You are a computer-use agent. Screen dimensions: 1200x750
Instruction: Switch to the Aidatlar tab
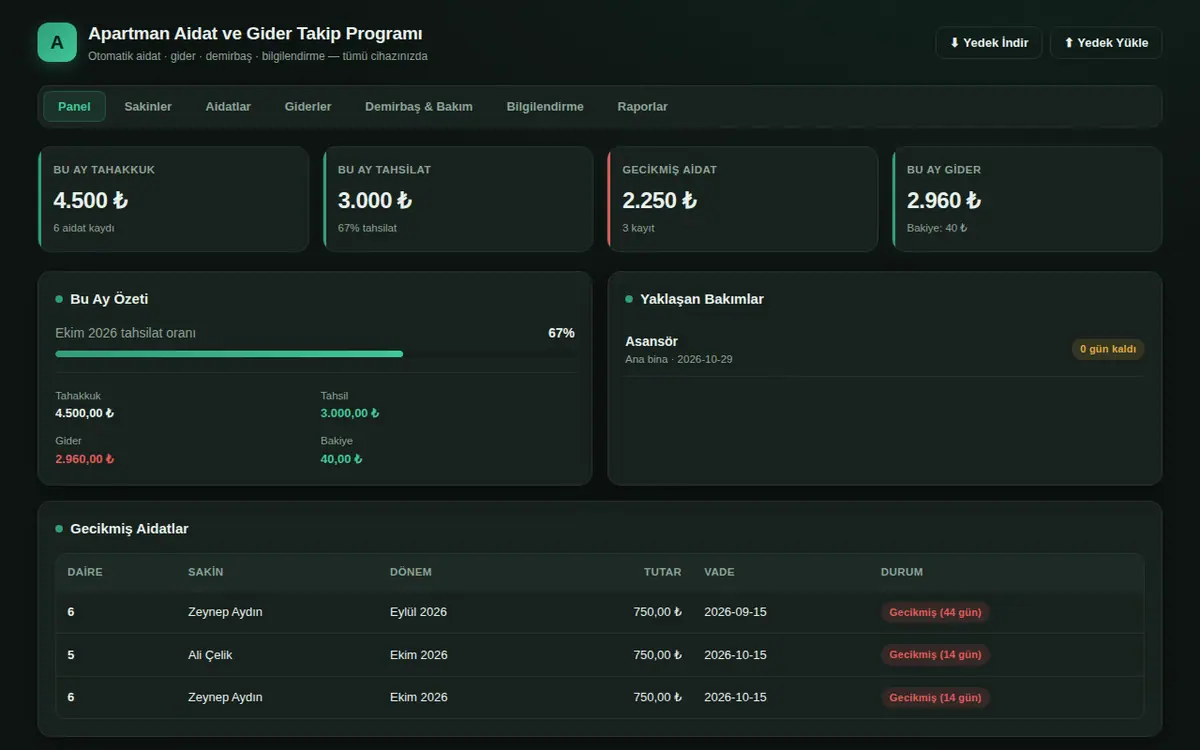point(228,106)
